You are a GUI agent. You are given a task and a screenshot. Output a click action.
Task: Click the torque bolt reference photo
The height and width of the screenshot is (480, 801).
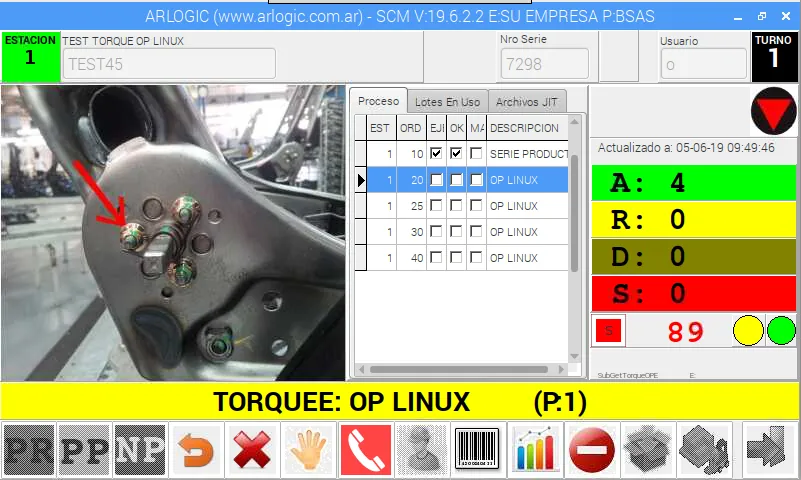coord(173,233)
